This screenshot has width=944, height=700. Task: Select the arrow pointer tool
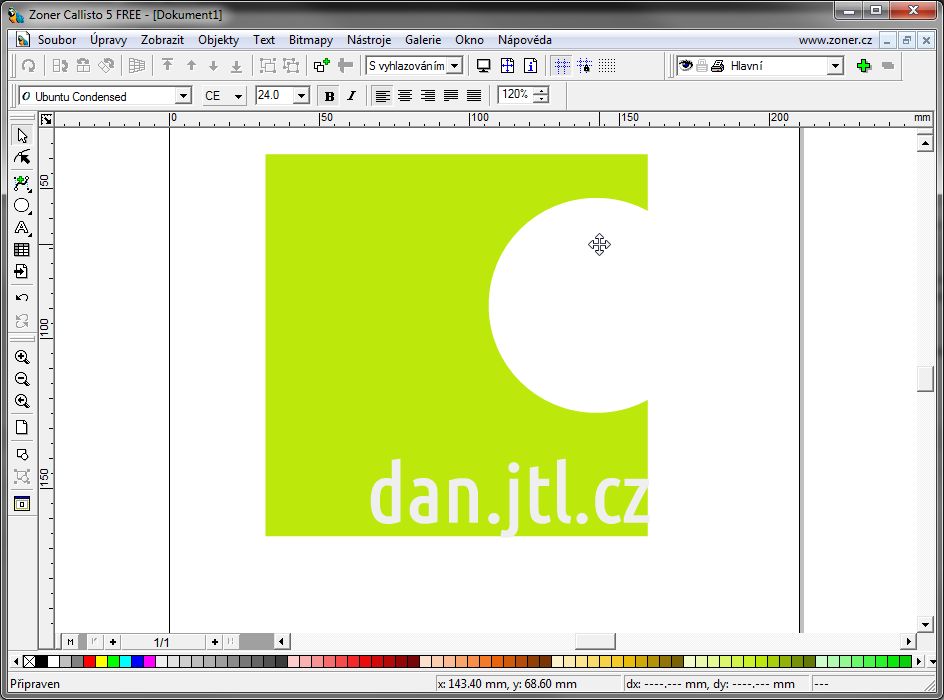(22, 135)
